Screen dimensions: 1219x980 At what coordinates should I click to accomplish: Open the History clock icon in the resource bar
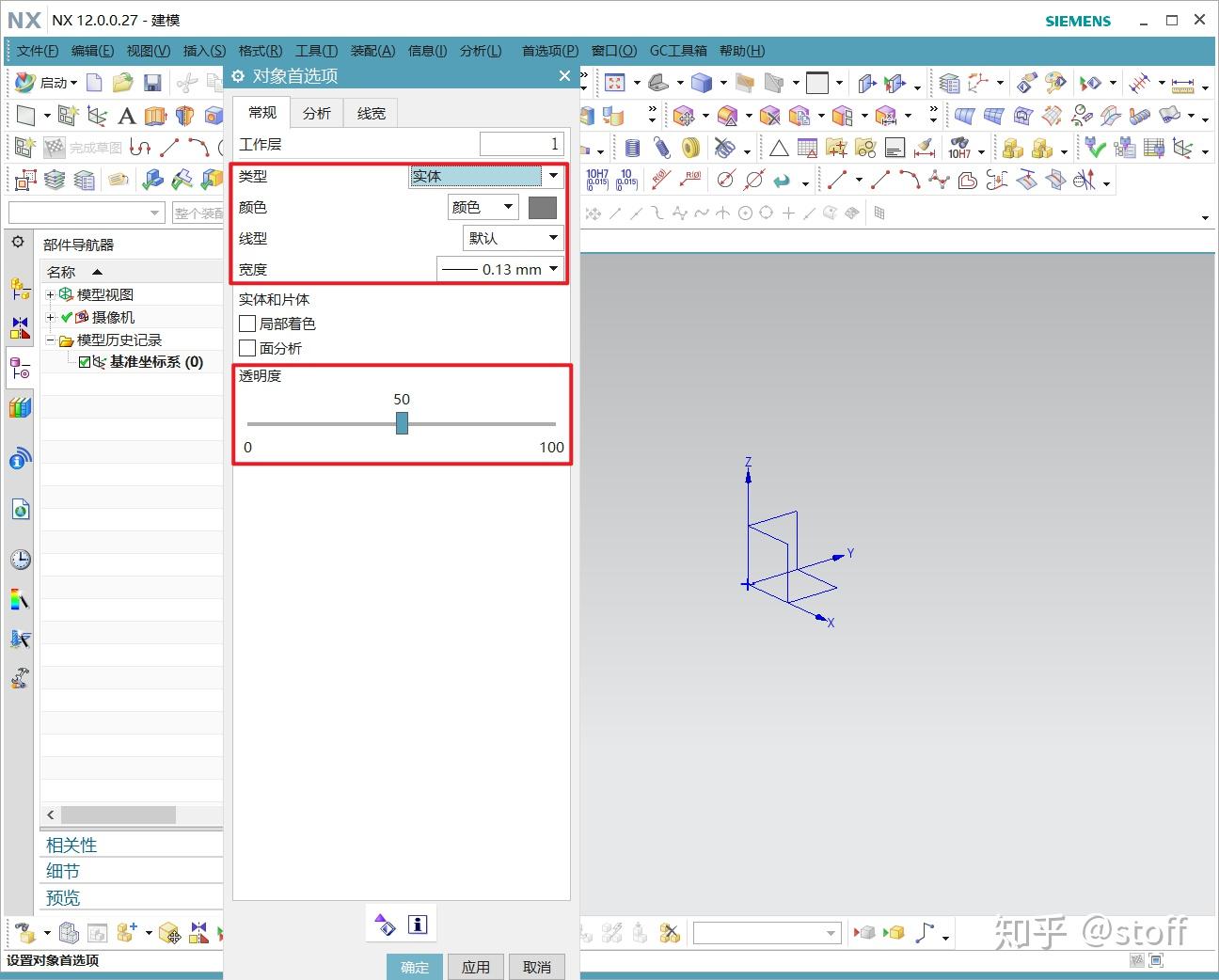pyautogui.click(x=20, y=560)
